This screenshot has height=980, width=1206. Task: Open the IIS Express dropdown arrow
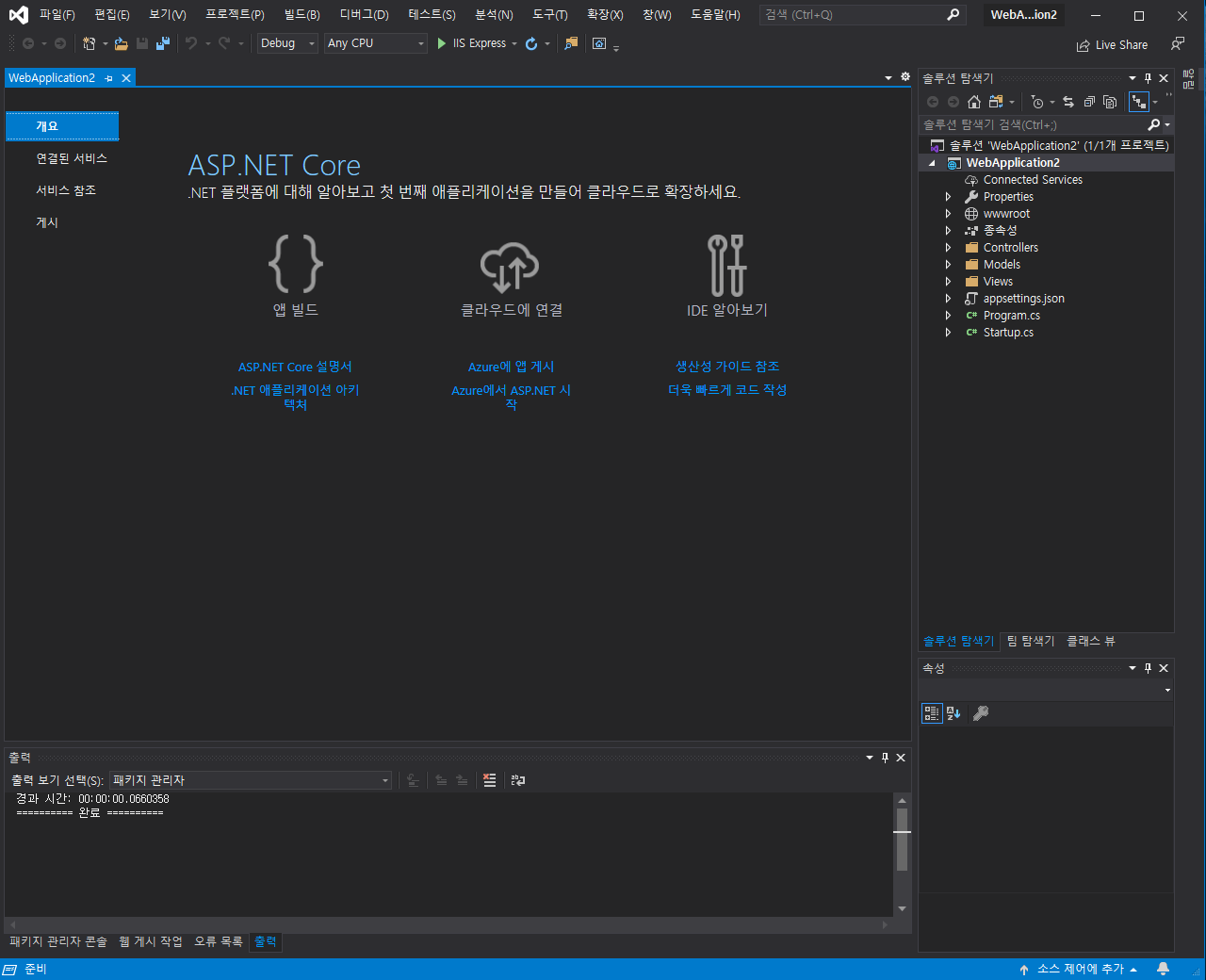514,43
